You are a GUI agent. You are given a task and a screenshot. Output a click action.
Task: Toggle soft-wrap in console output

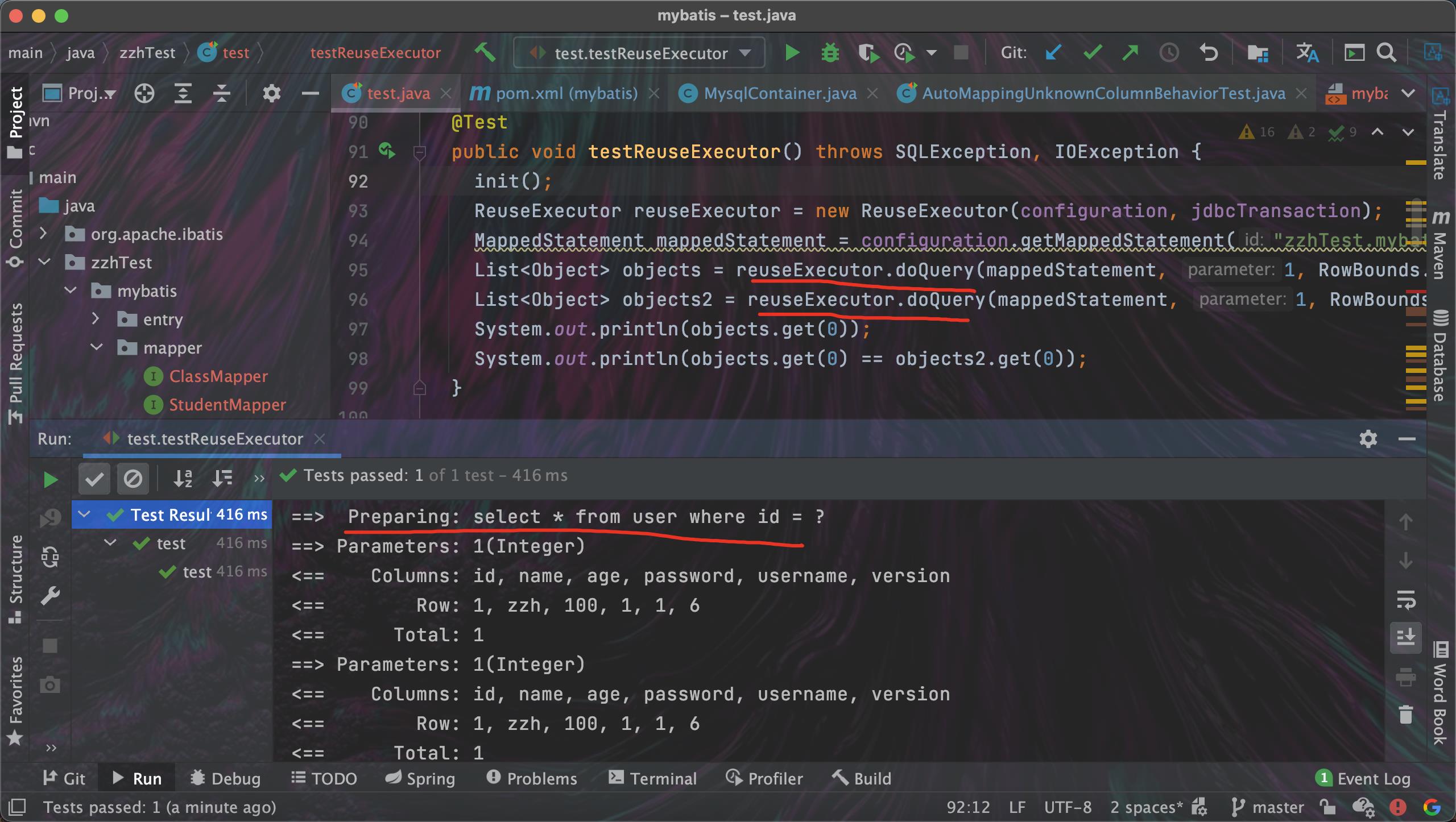pos(1405,600)
